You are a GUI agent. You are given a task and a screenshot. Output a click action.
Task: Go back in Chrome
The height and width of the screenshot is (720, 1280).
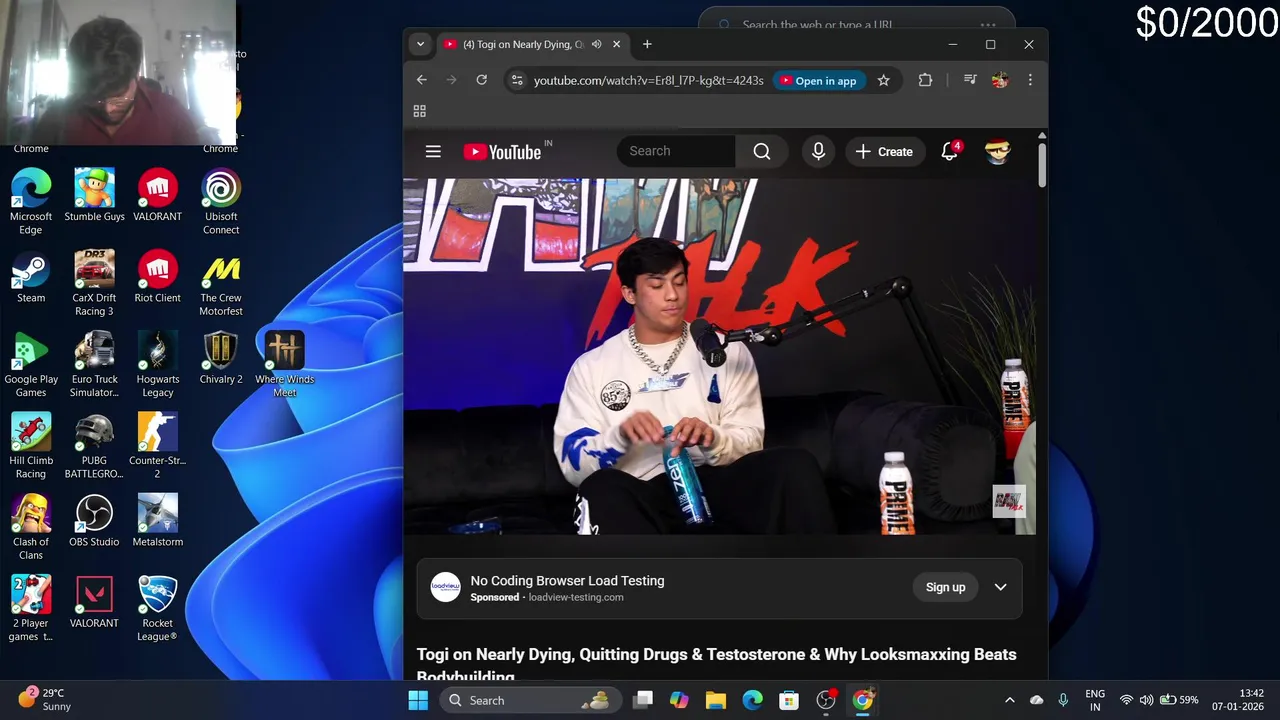[421, 80]
